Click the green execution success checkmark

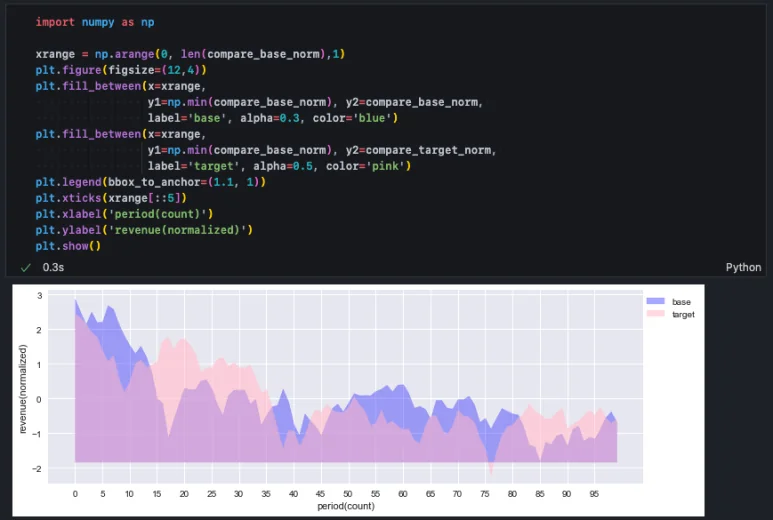tap(25, 267)
